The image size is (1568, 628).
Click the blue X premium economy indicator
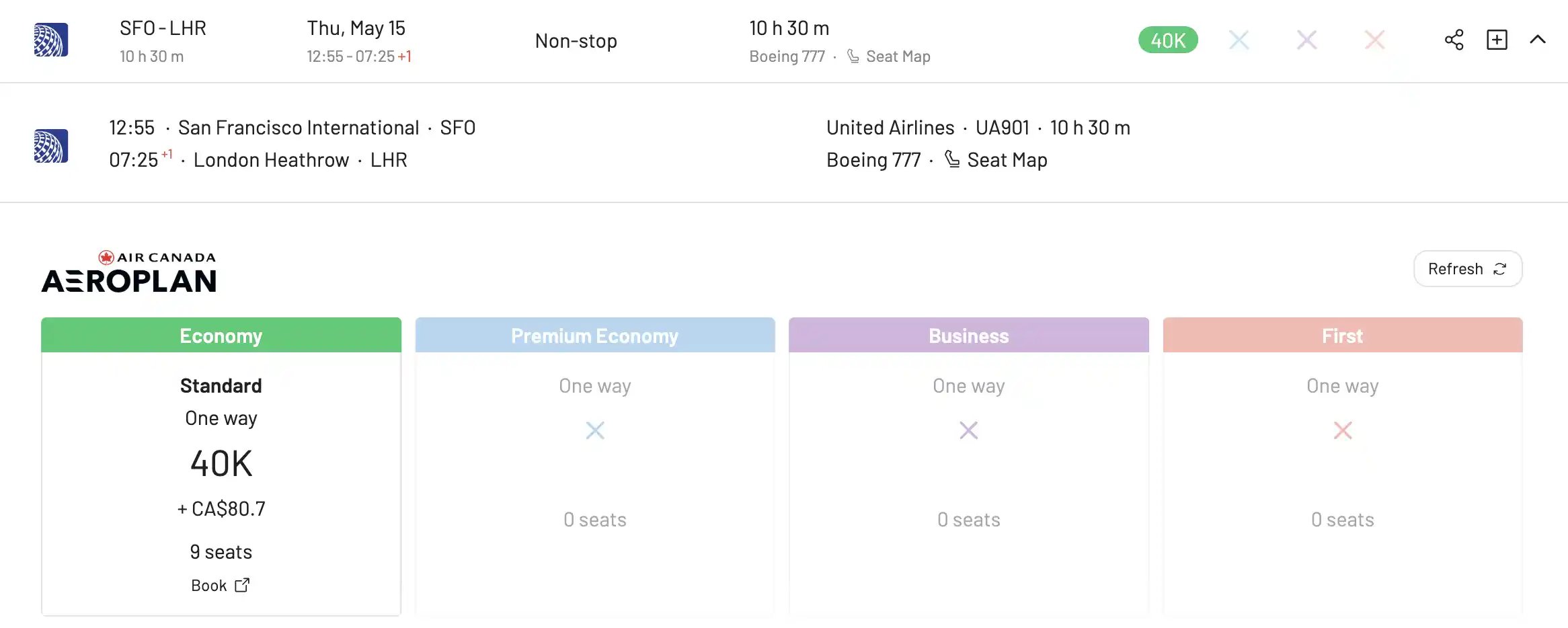[x=1239, y=40]
